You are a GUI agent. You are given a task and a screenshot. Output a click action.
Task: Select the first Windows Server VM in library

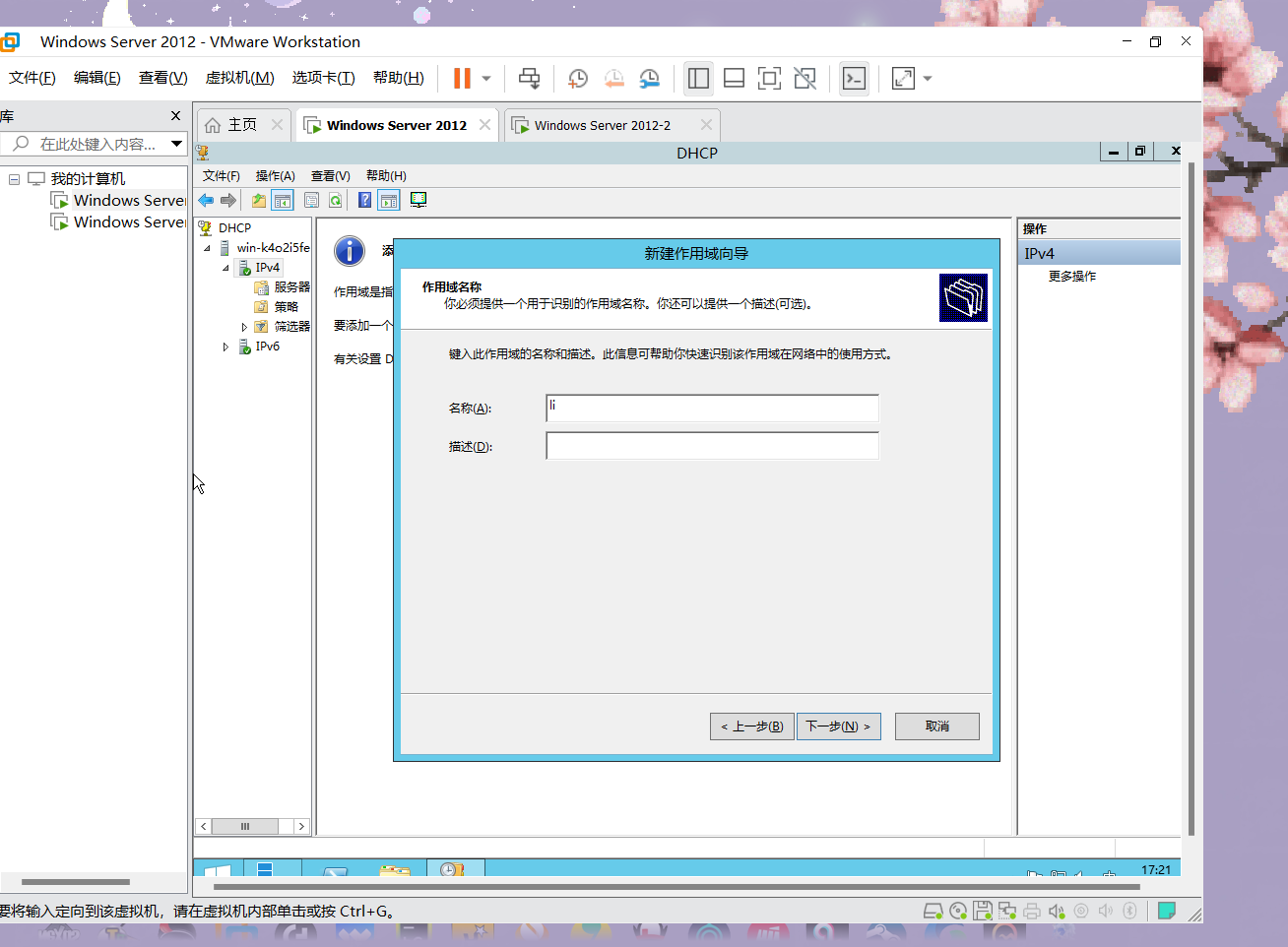click(119, 201)
